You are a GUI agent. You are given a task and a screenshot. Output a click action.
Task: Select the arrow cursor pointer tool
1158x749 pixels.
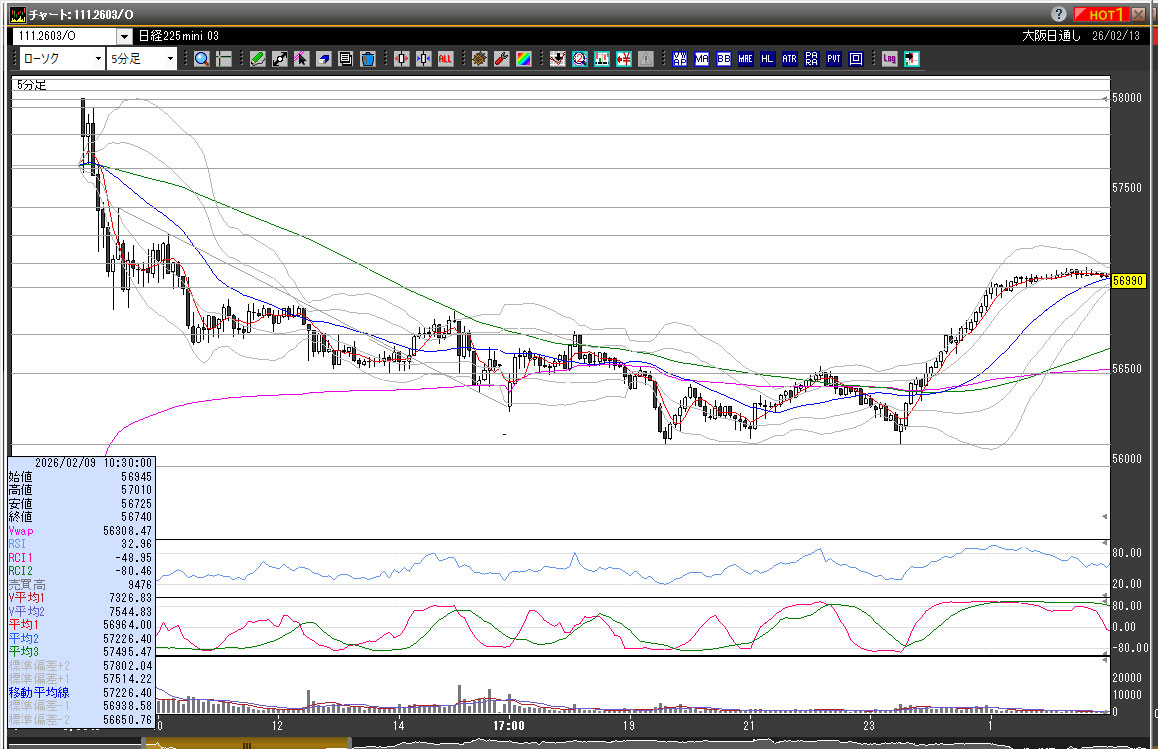point(301,59)
